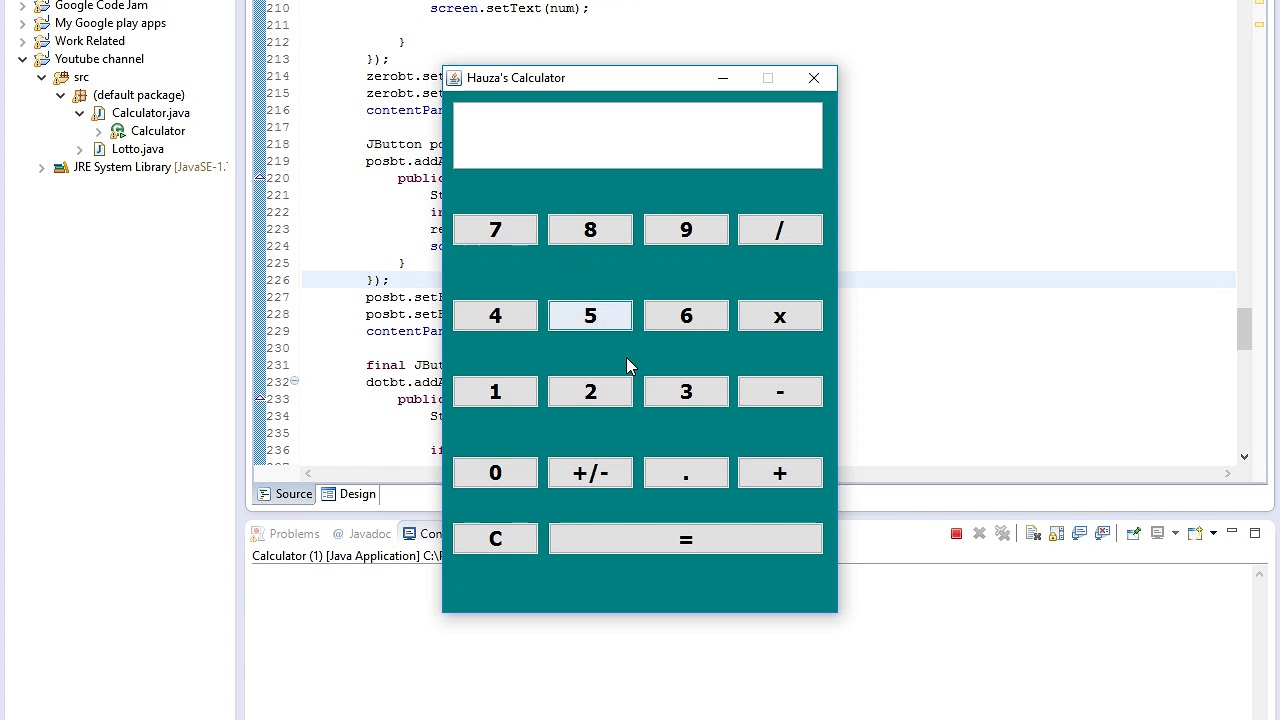This screenshot has width=1280, height=720.
Task: Collapse the src folder node
Action: click(x=42, y=77)
